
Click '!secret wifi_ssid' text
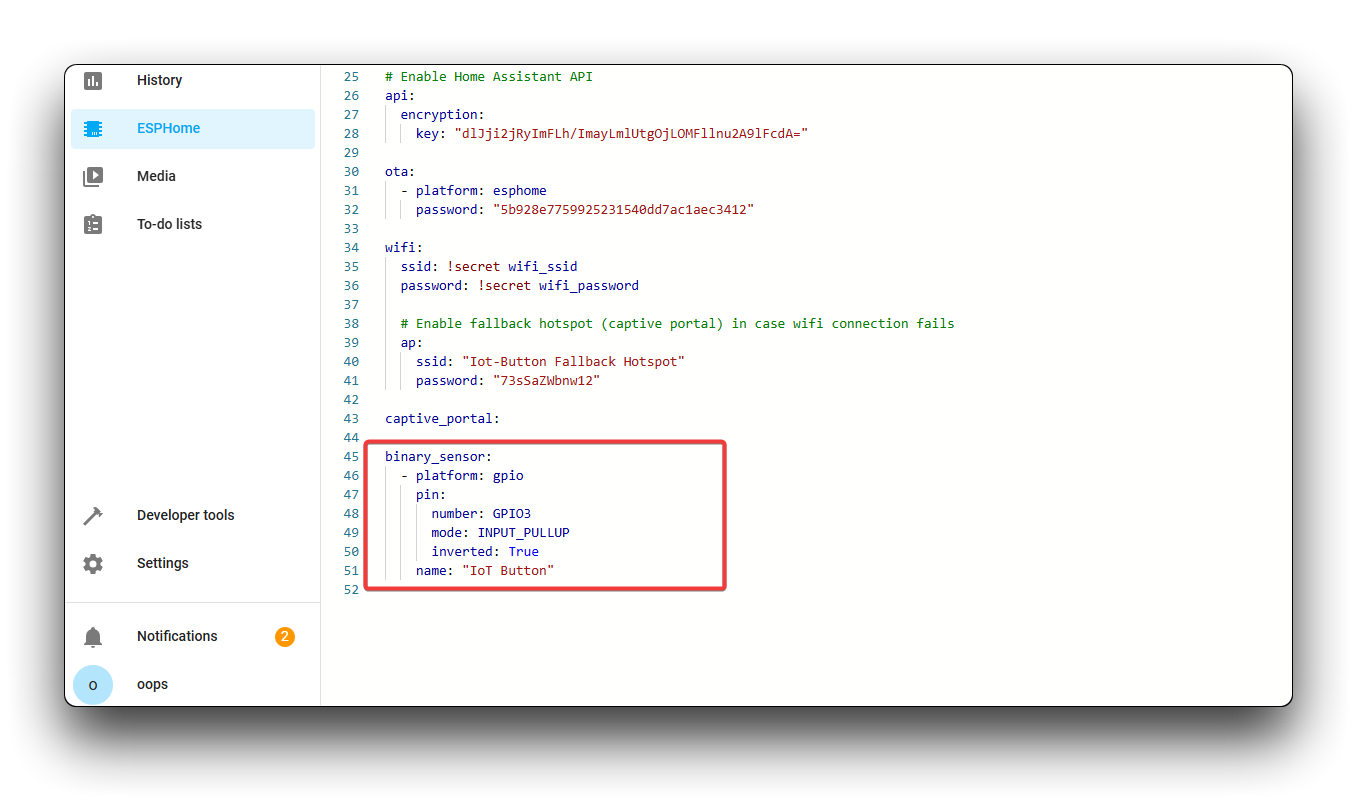(x=512, y=267)
